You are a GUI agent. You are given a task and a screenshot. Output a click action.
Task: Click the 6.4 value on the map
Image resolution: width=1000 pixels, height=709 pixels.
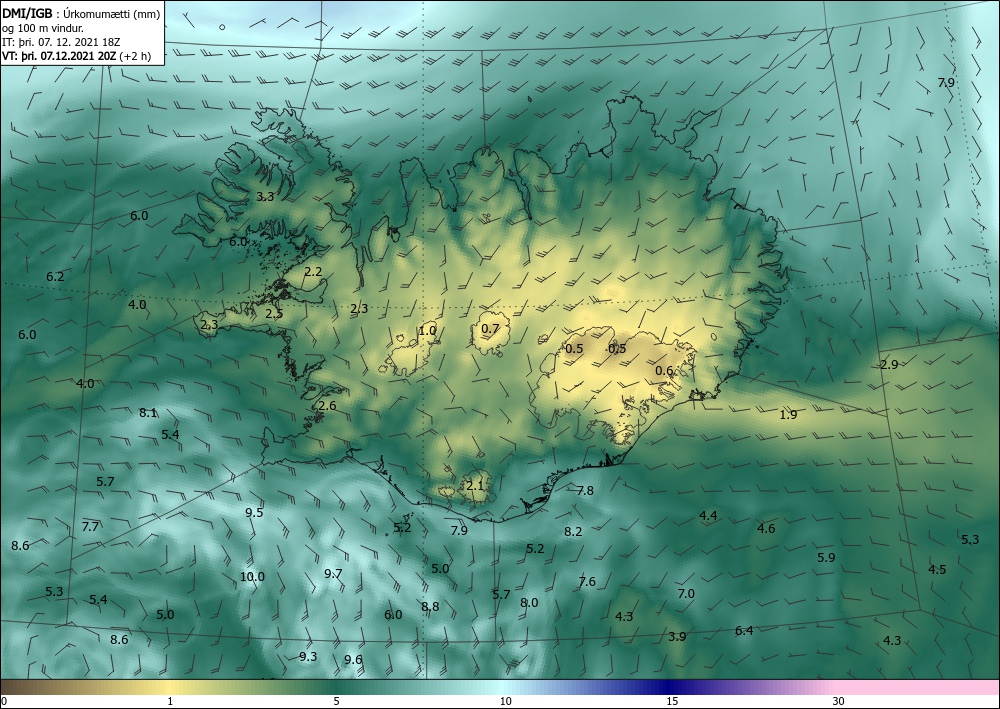click(744, 631)
